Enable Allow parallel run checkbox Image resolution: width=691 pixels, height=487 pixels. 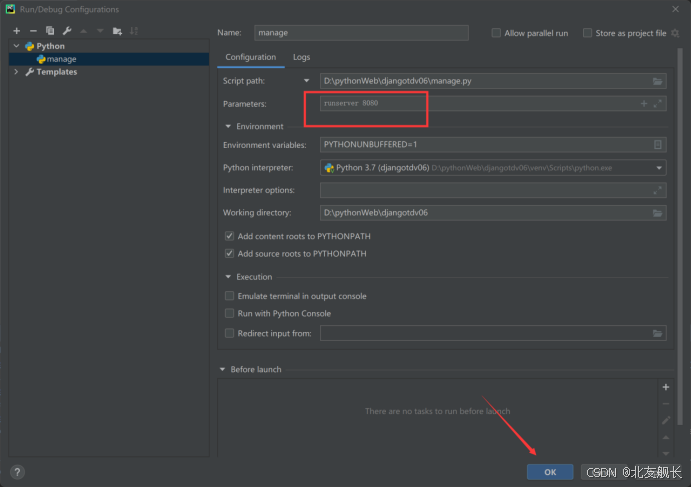coord(496,33)
